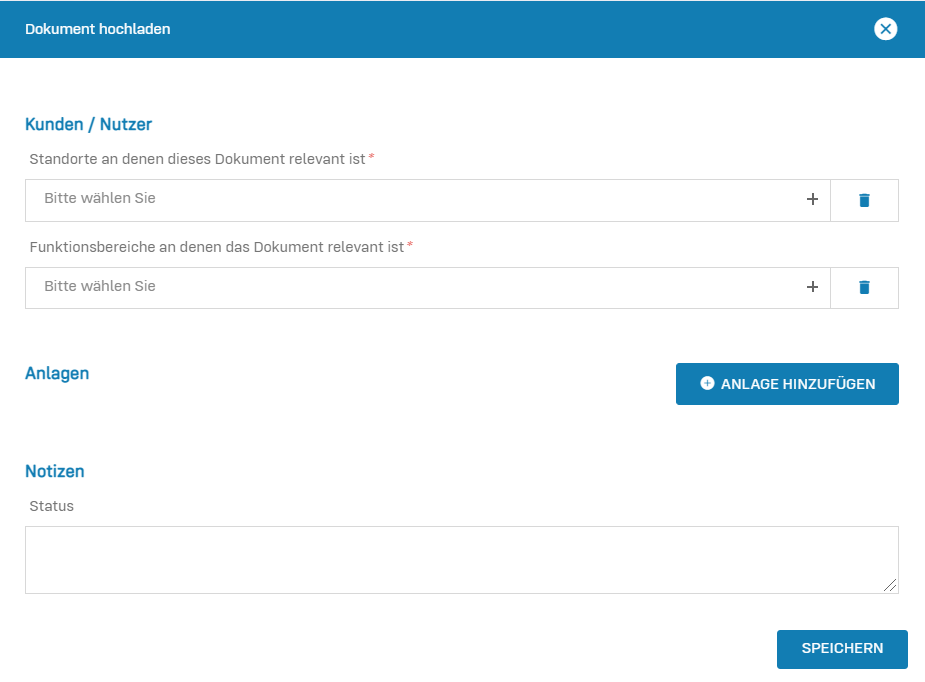925x682 pixels.
Task: Close the Dokument hochladen dialog
Action: point(885,29)
